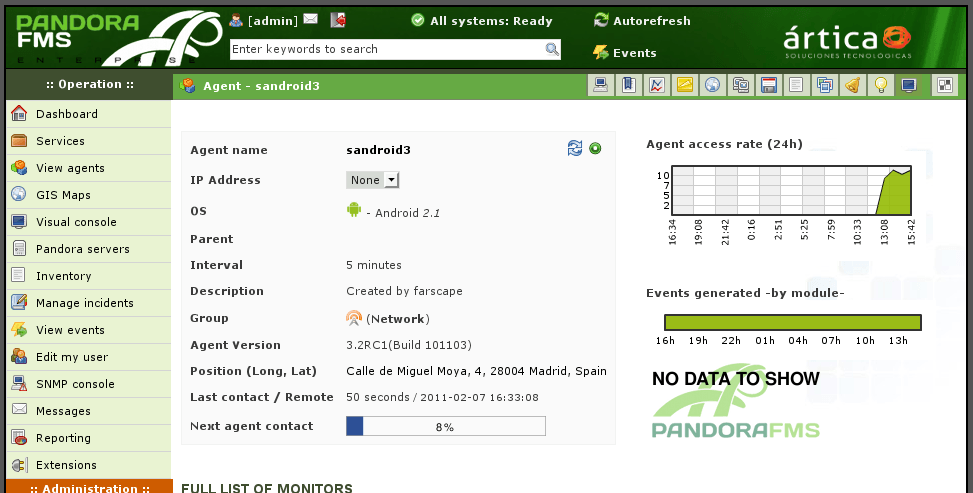Click the Events link in header
The width and height of the screenshot is (973, 493).
click(635, 53)
